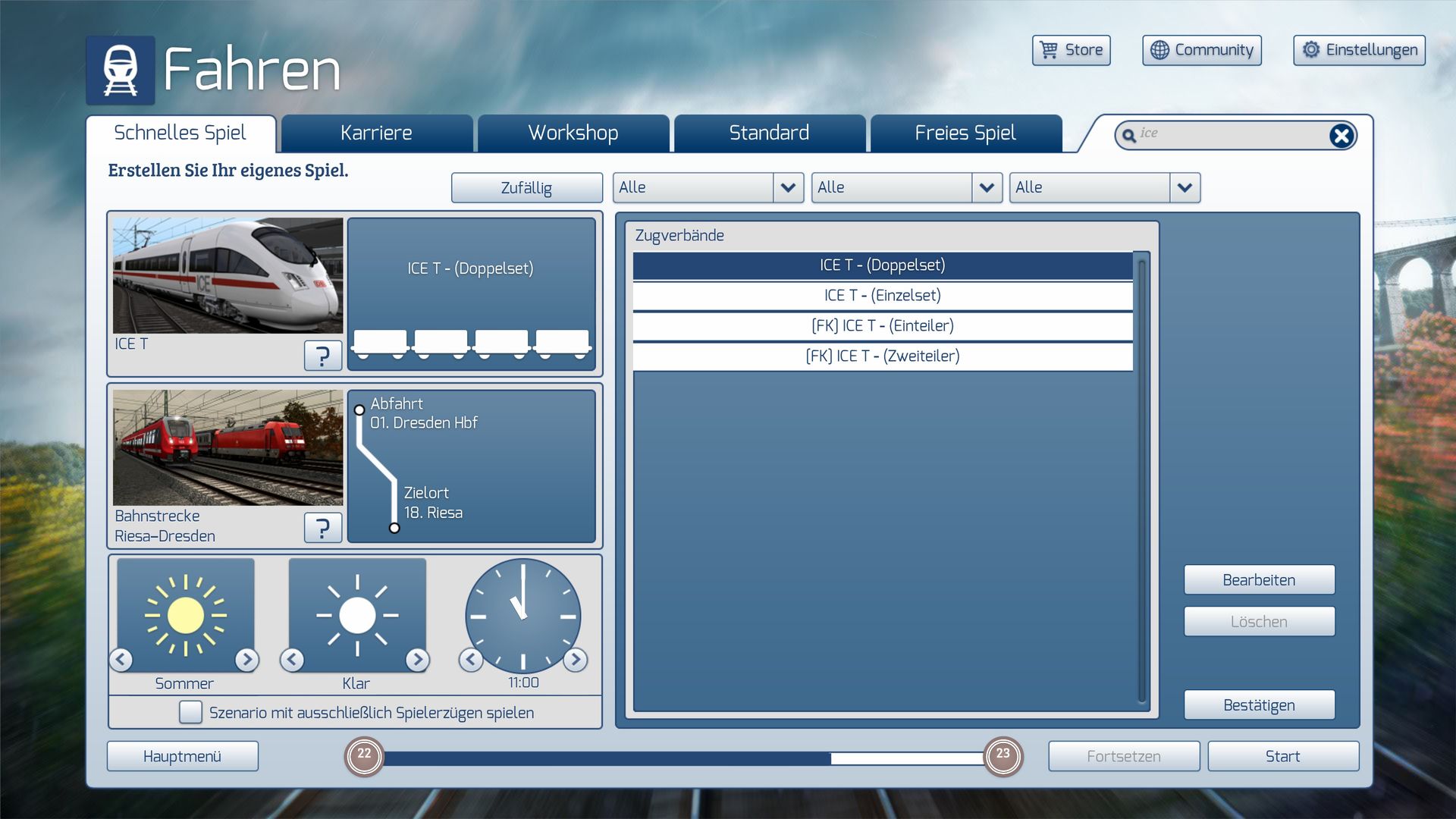Expand the third 'Alle' filter dropdown
The height and width of the screenshot is (819, 1456).
click(1185, 187)
